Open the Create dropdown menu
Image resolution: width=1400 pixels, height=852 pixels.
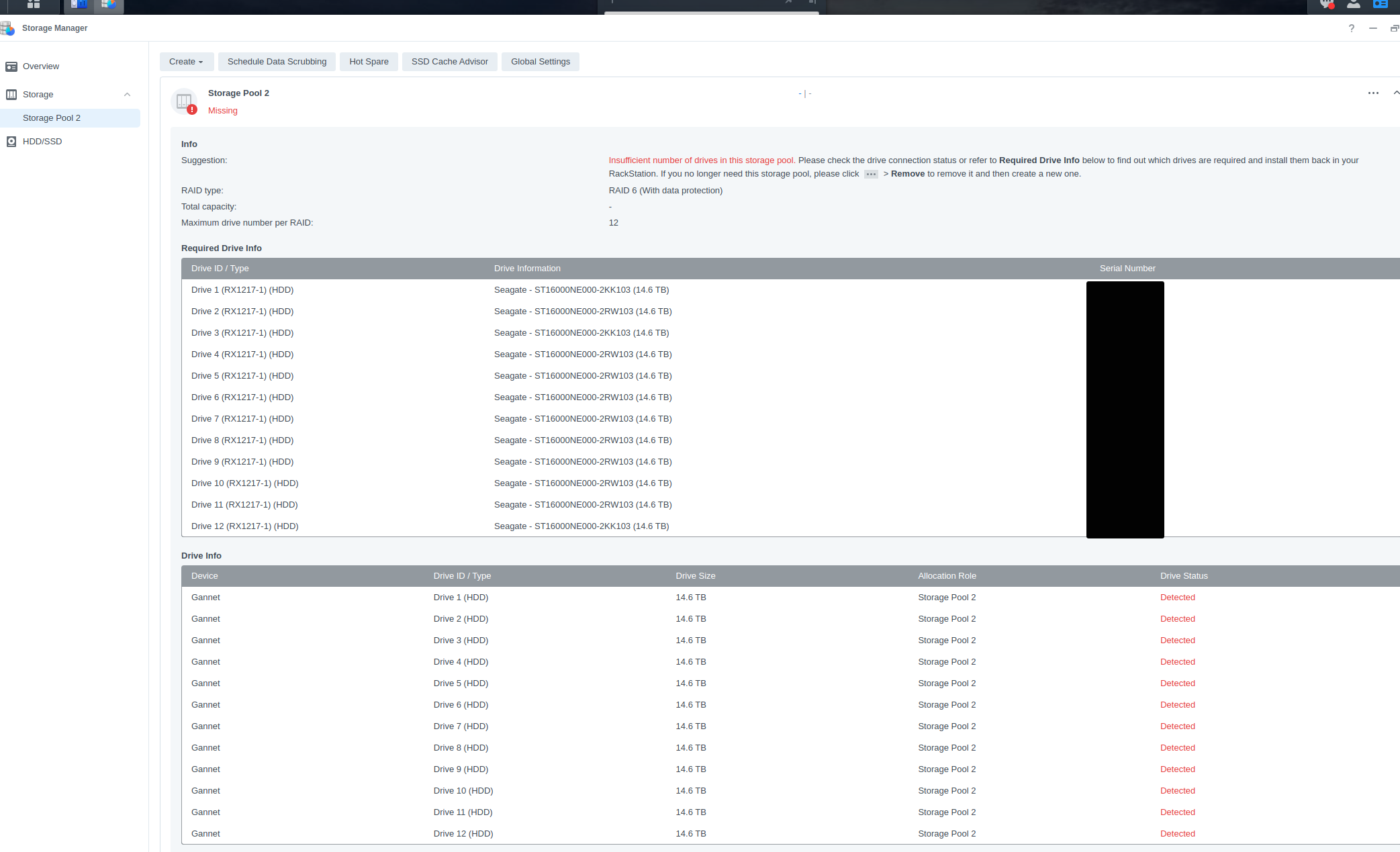click(x=185, y=61)
